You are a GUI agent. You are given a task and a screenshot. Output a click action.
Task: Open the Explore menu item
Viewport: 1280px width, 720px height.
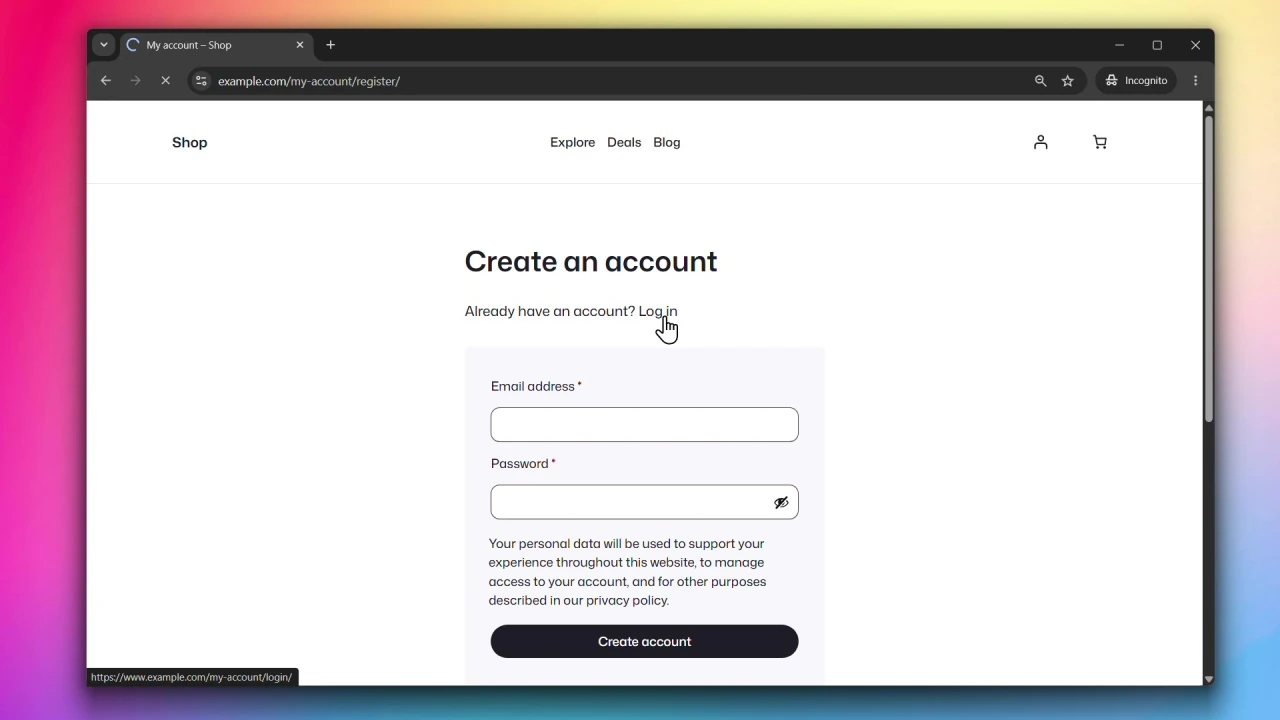tap(572, 143)
